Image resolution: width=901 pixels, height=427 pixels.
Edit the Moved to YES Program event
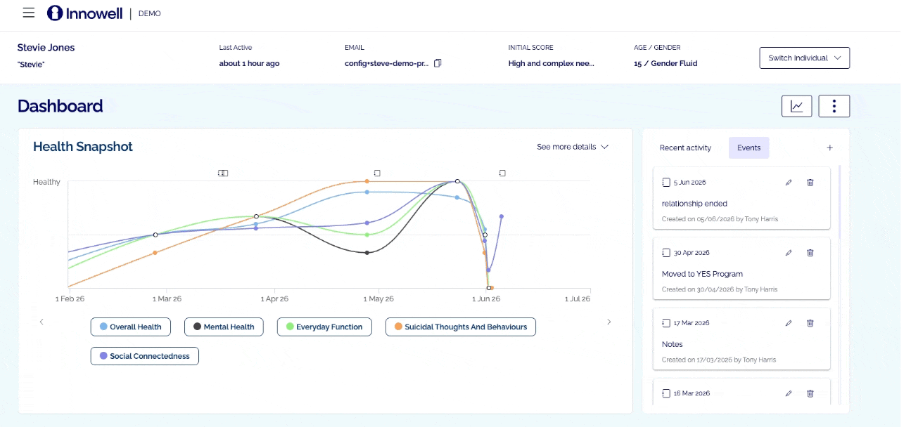coord(788,253)
